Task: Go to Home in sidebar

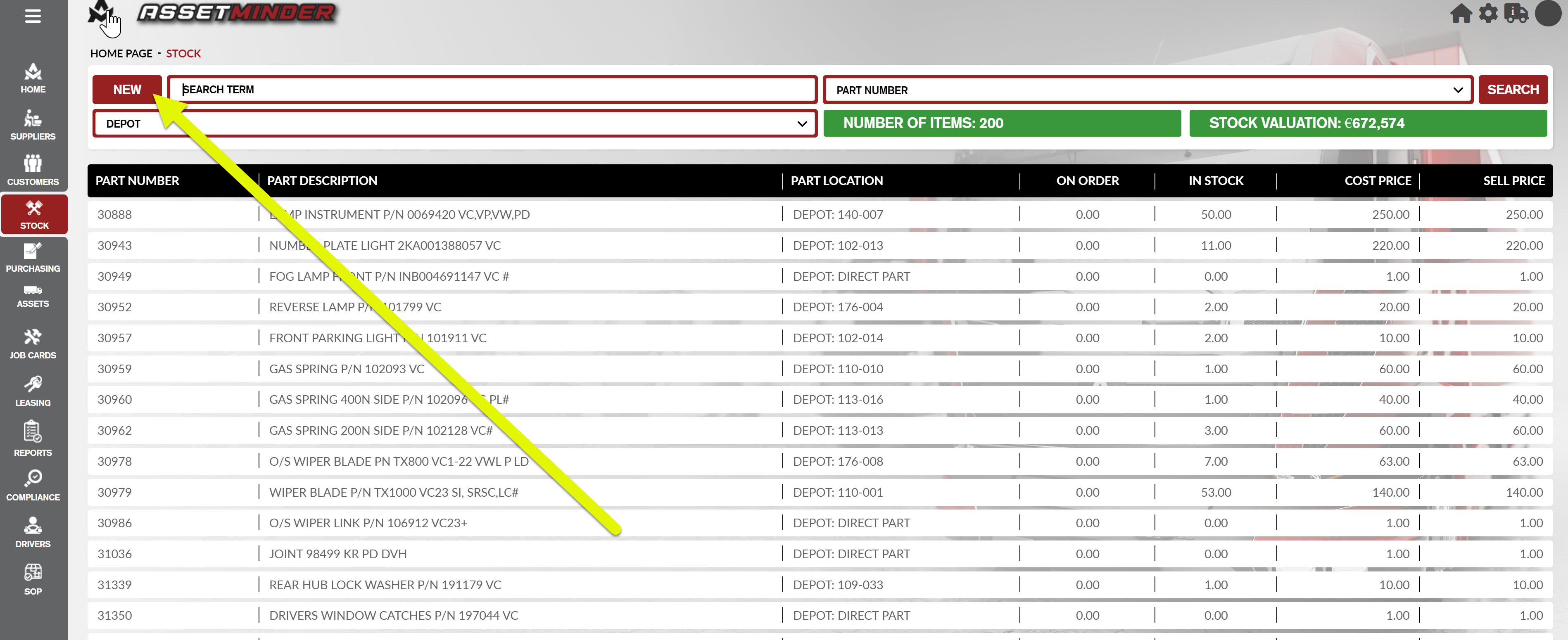Action: point(33,78)
